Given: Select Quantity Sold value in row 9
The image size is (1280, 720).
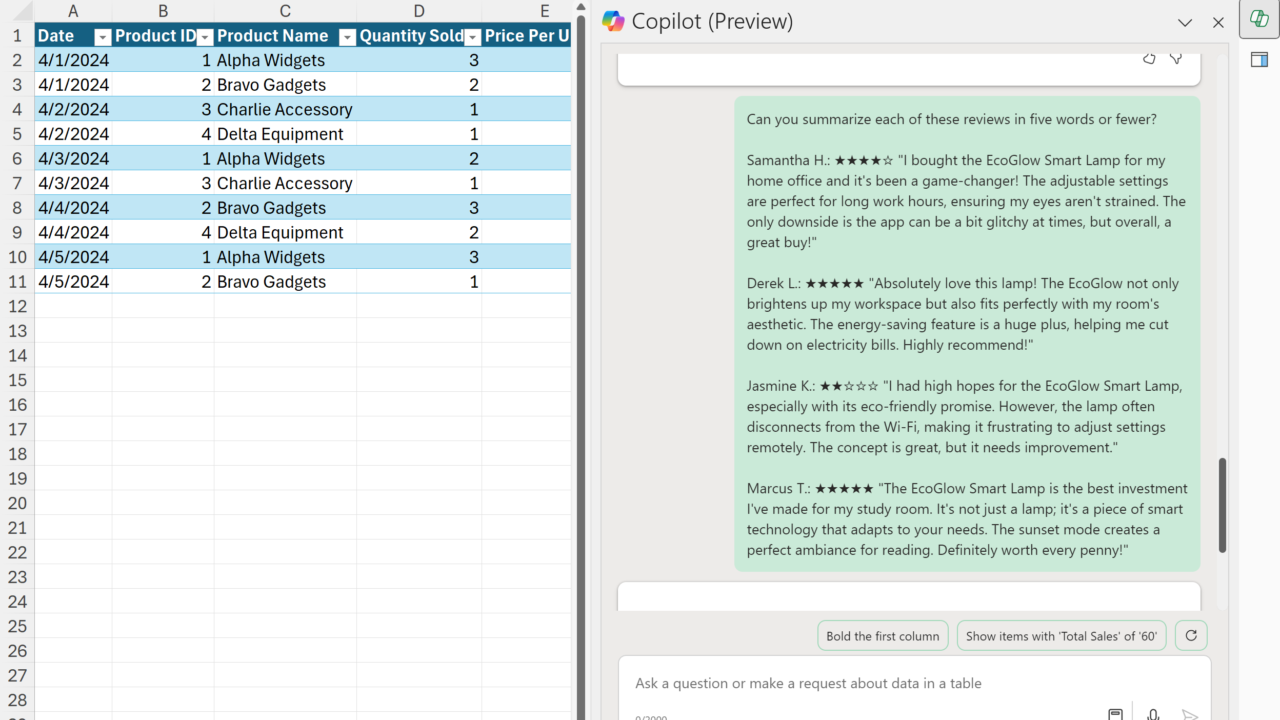Looking at the screenshot, I should point(419,232).
